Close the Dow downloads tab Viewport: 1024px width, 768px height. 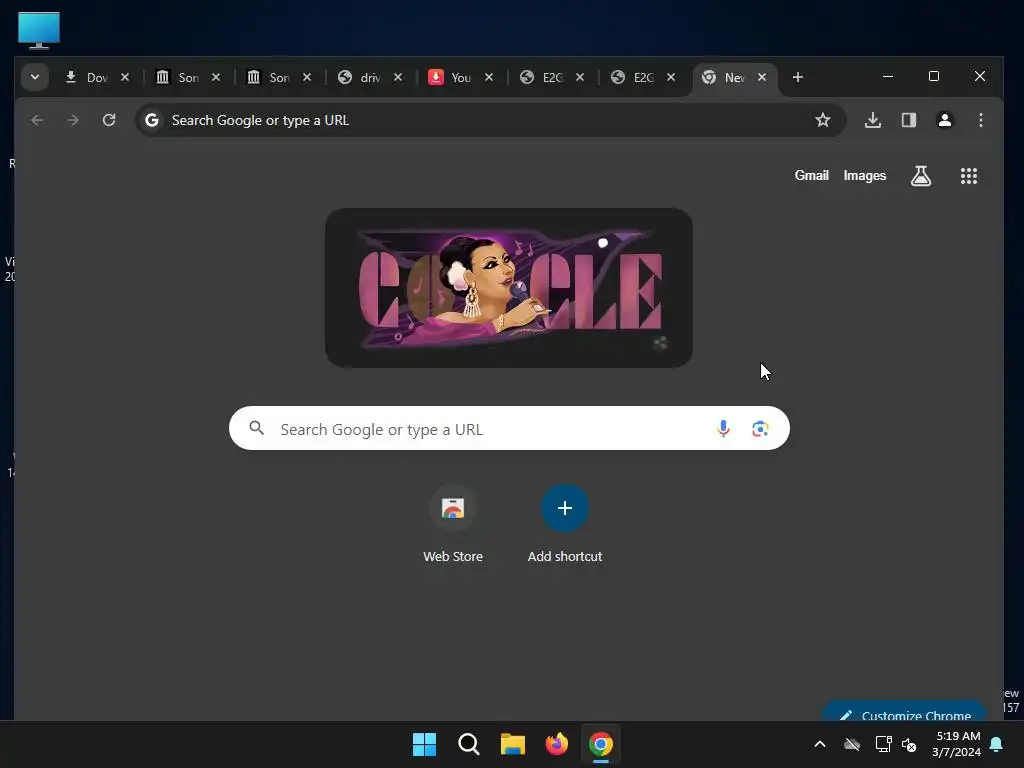(x=125, y=77)
